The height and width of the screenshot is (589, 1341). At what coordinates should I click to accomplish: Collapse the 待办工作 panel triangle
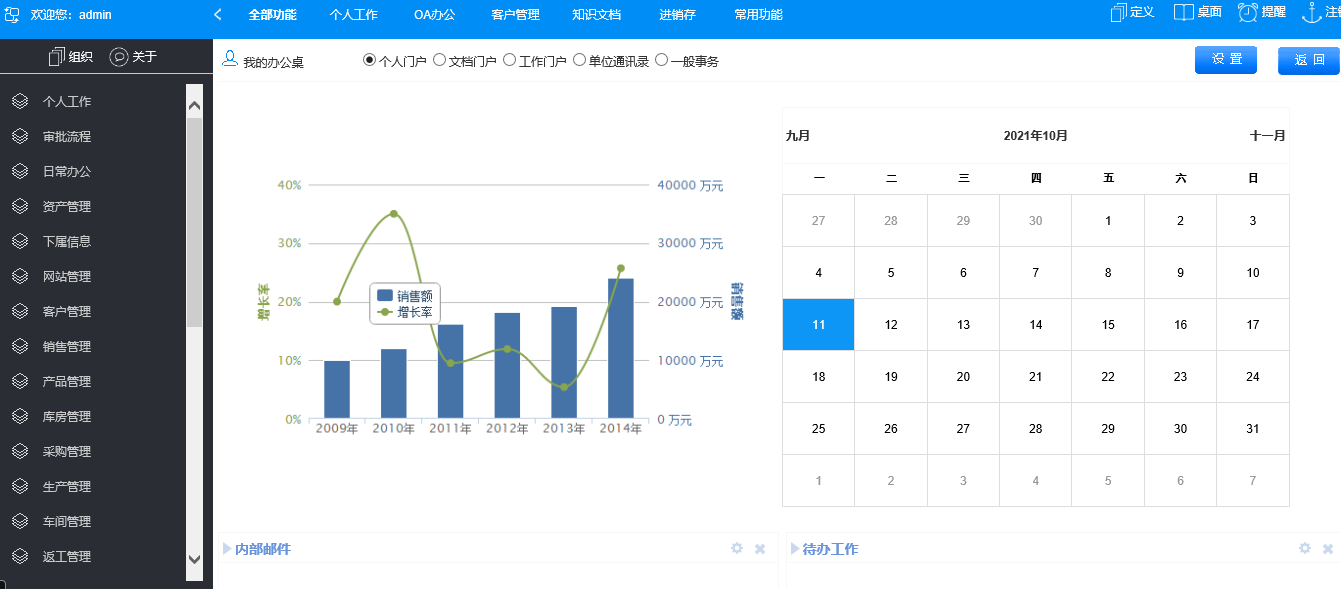click(x=795, y=549)
